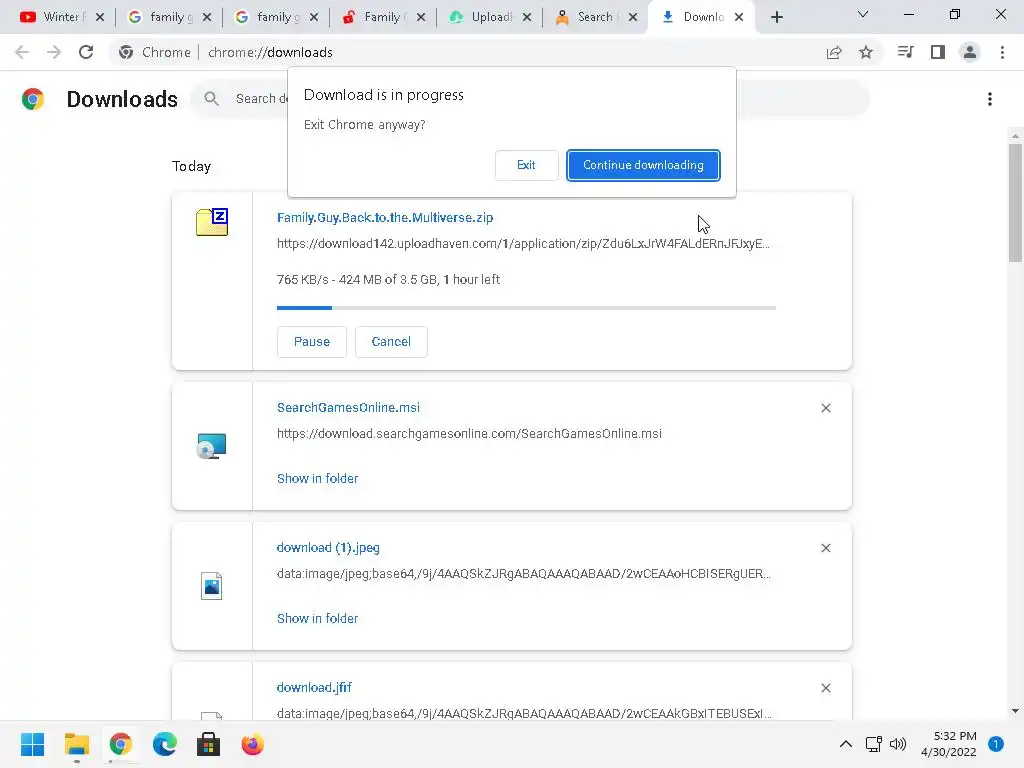Click the search downloads magnifier icon
This screenshot has height=768, width=1024.
[x=211, y=99]
